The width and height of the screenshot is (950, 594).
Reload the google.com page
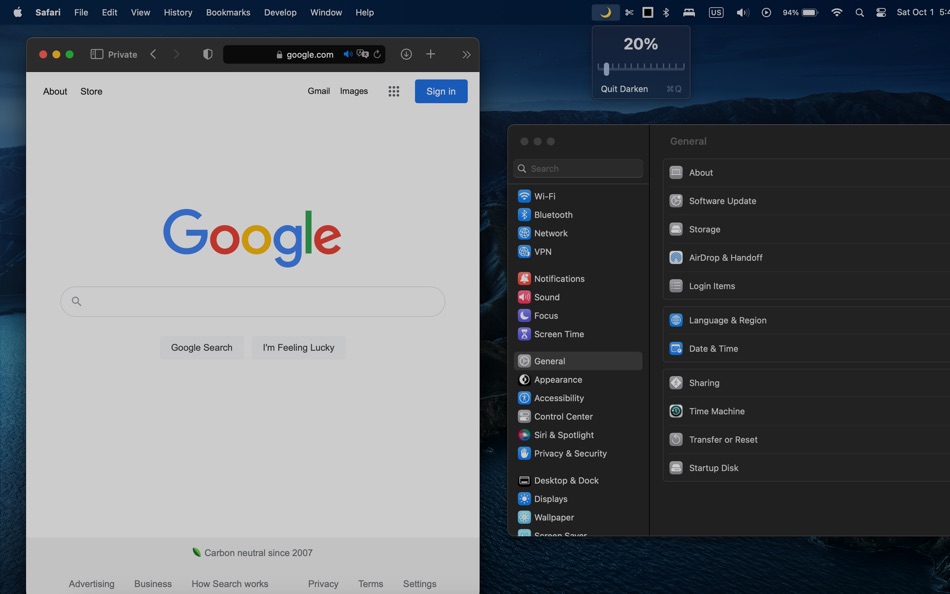(377, 54)
